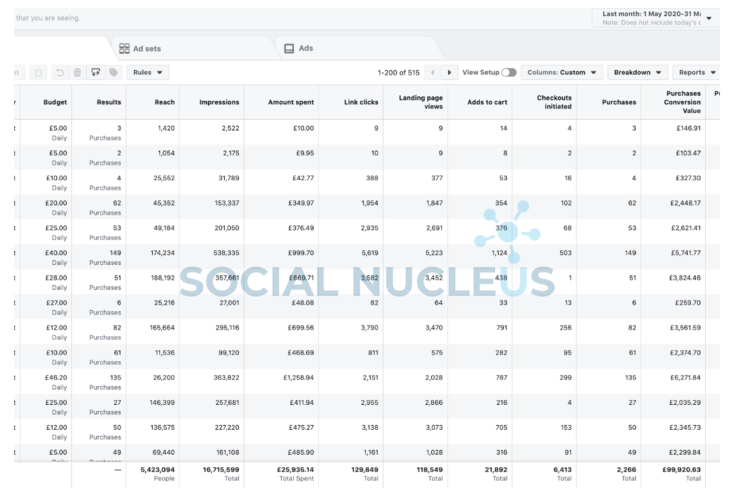Screen dimensions: 734x497
Task: Open the Last month date range picker
Action: point(656,18)
